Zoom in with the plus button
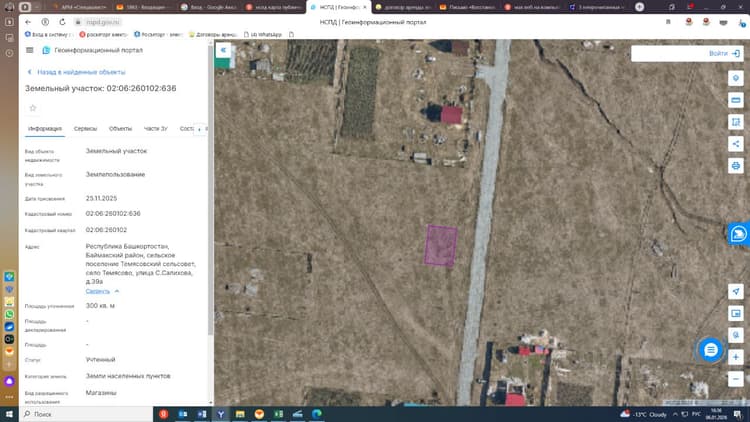 [x=735, y=357]
